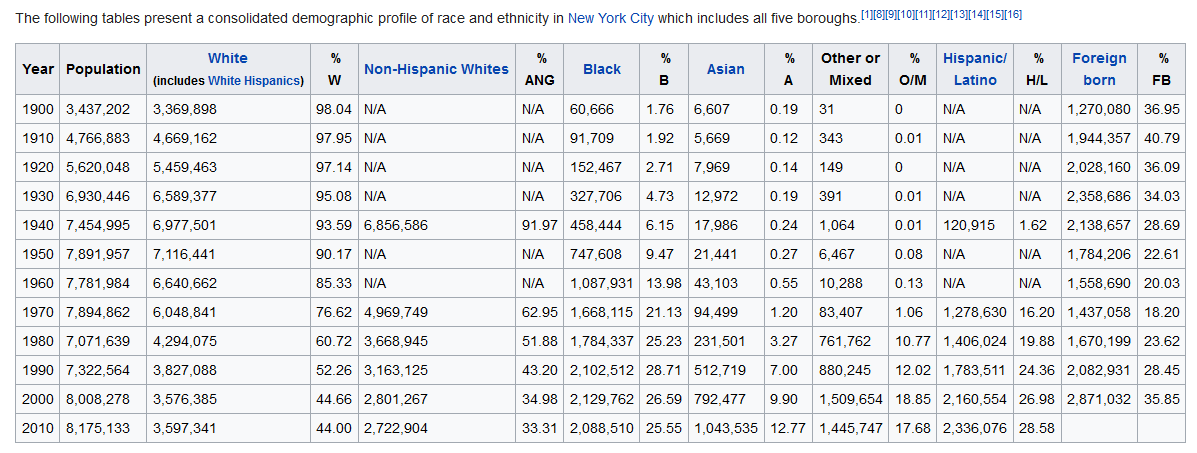Image resolution: width=1197 pixels, height=453 pixels.
Task: Click the Other or Mixed column header
Action: [850, 69]
